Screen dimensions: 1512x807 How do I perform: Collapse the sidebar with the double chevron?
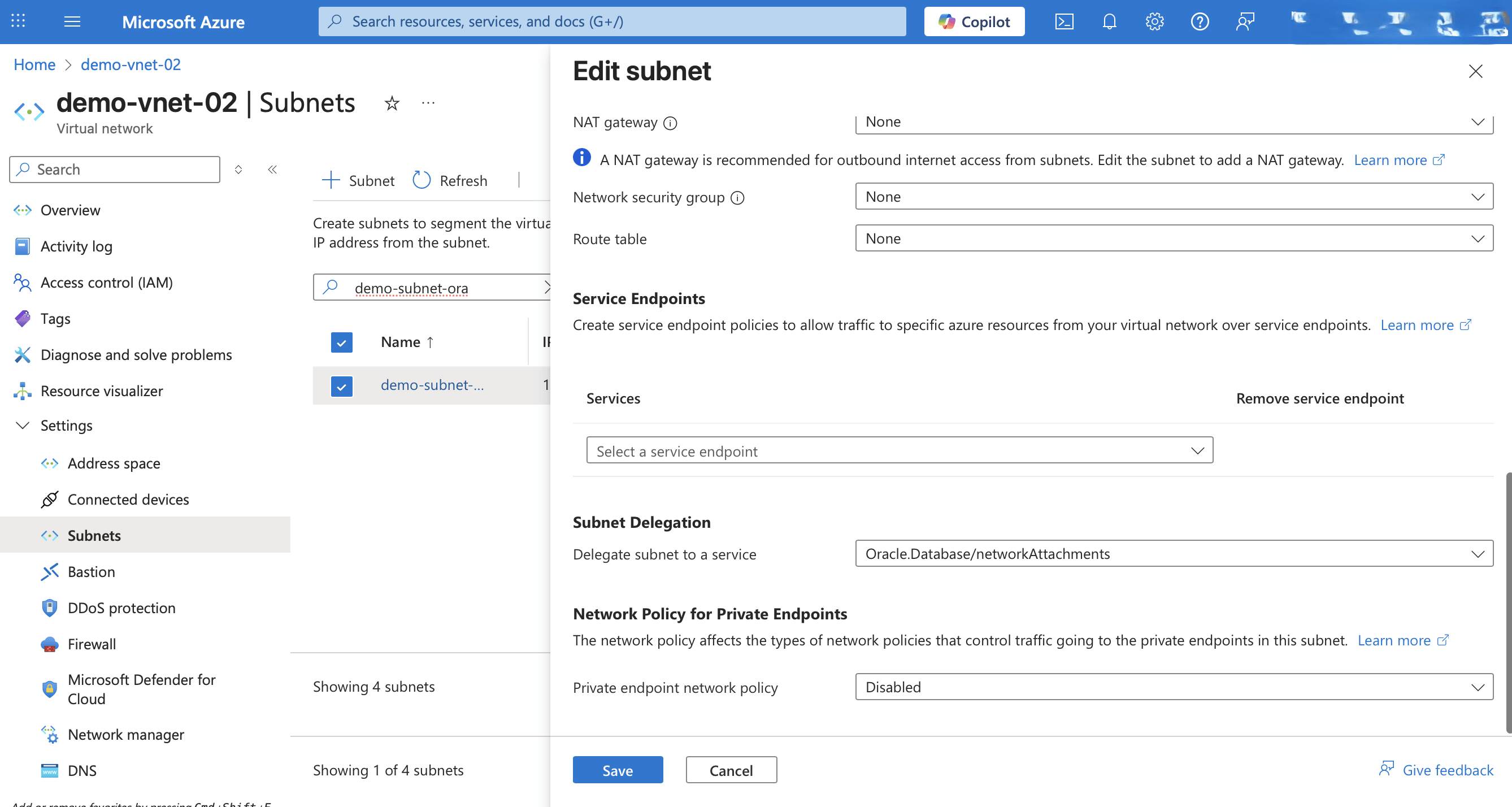[x=272, y=170]
